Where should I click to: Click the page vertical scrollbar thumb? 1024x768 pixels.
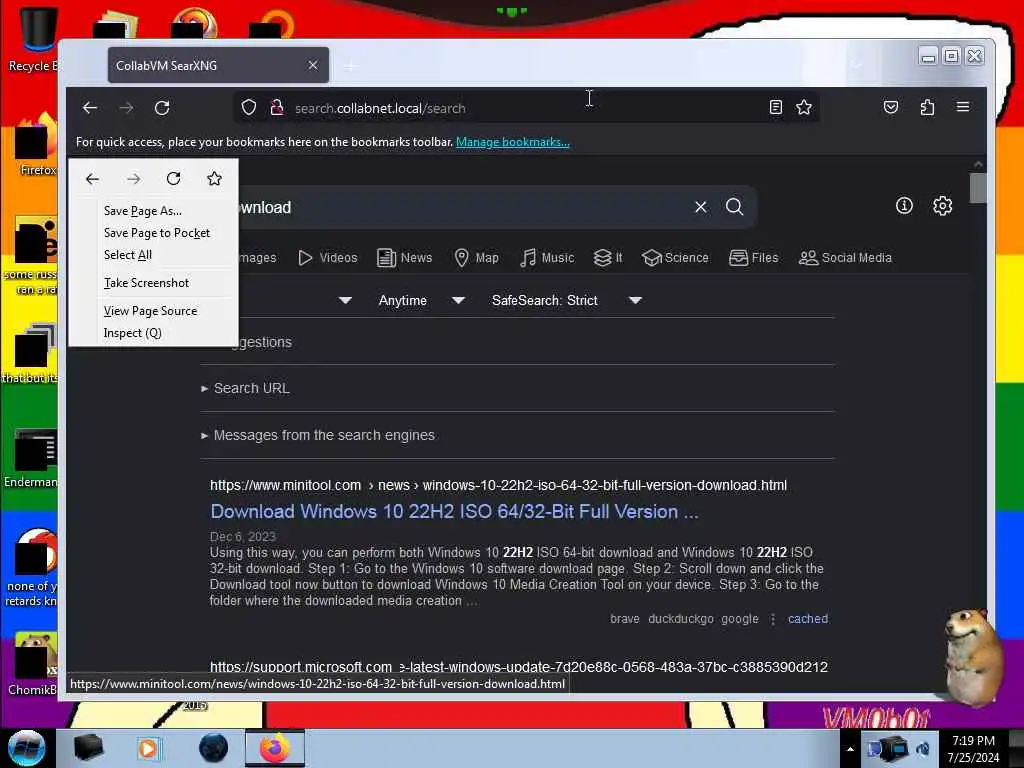pos(978,188)
